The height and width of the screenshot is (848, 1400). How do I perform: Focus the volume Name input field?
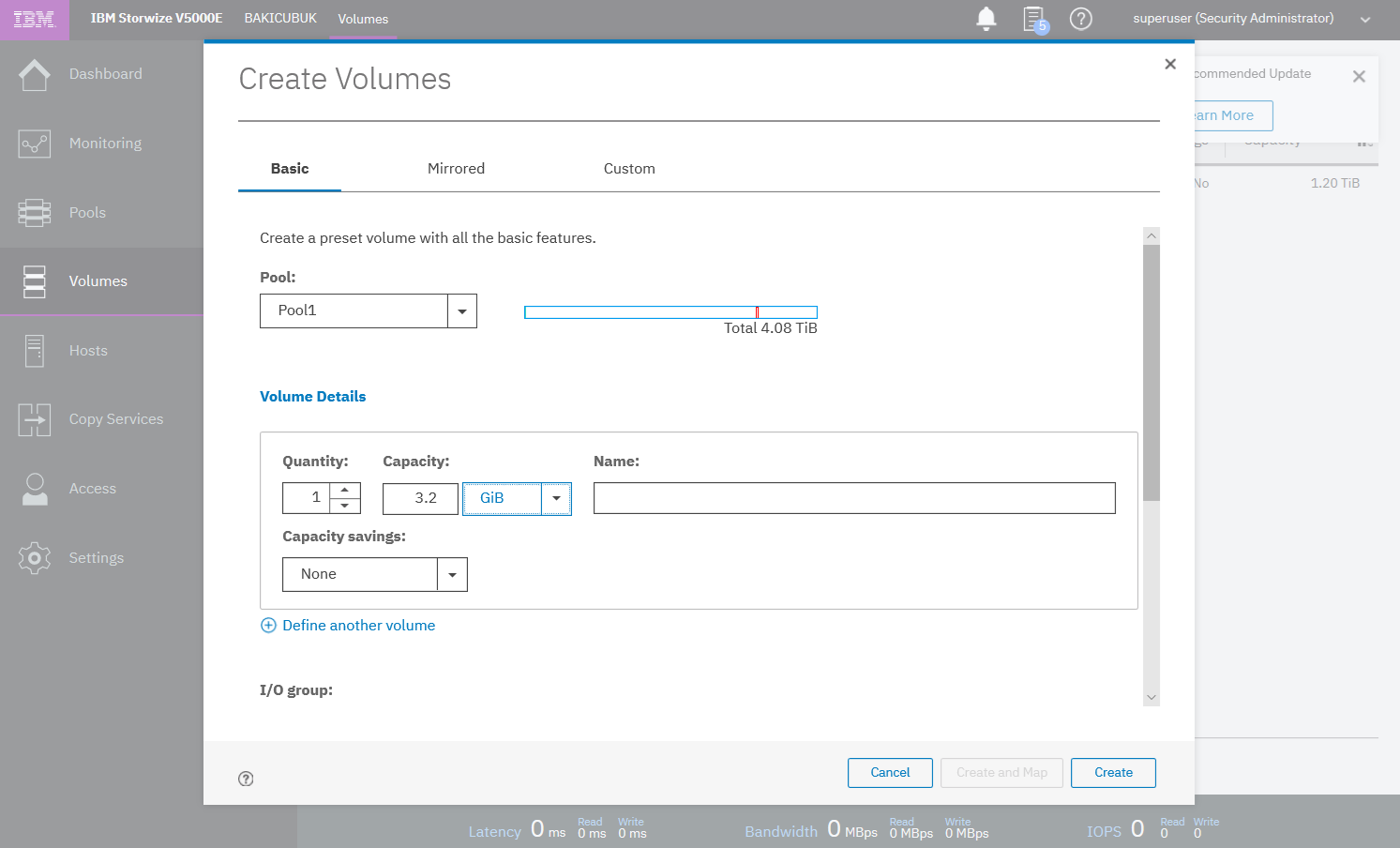854,498
